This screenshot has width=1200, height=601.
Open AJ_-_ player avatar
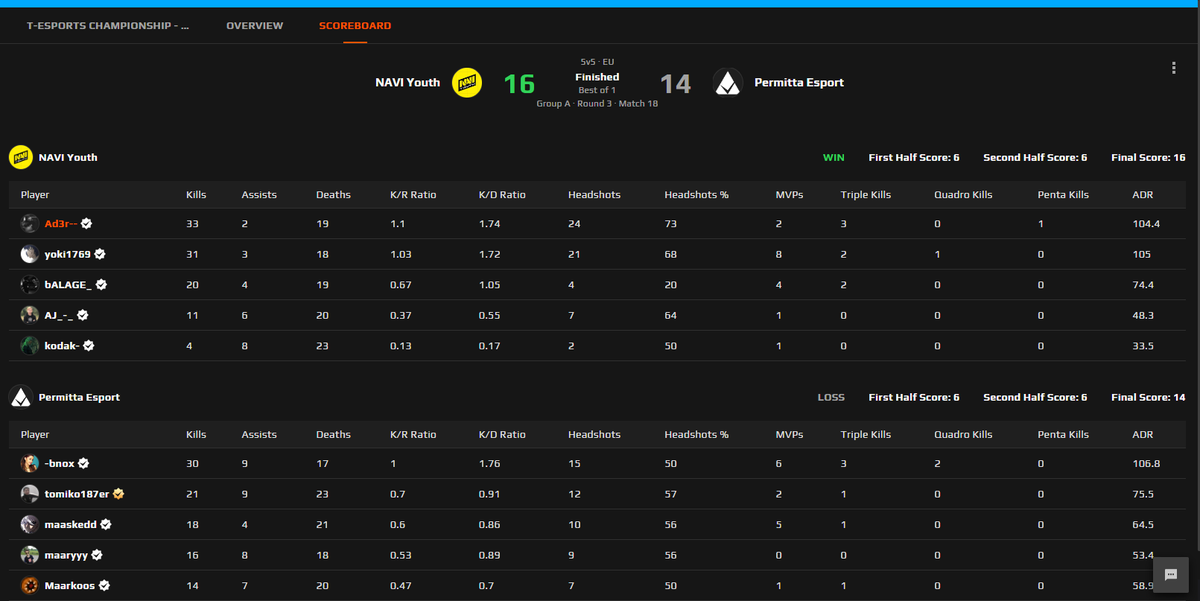pyautogui.click(x=30, y=315)
